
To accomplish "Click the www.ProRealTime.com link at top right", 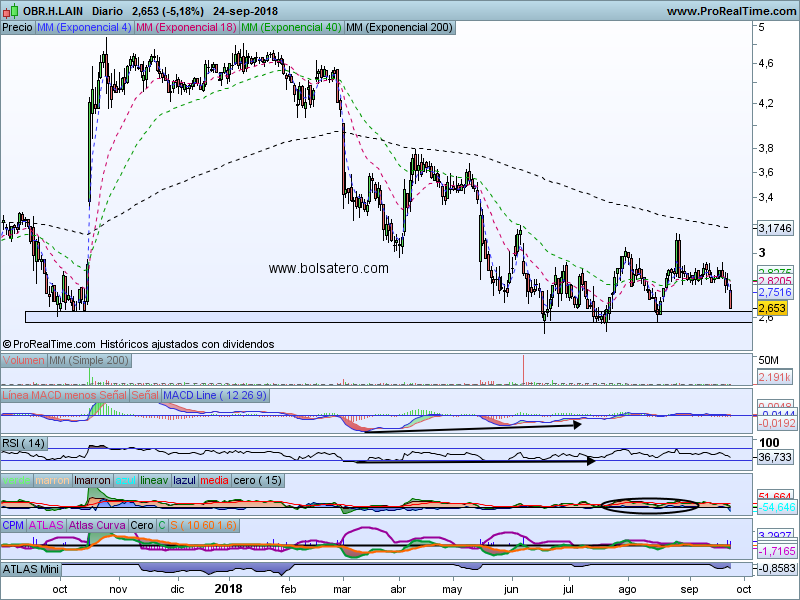I will click(x=730, y=11).
